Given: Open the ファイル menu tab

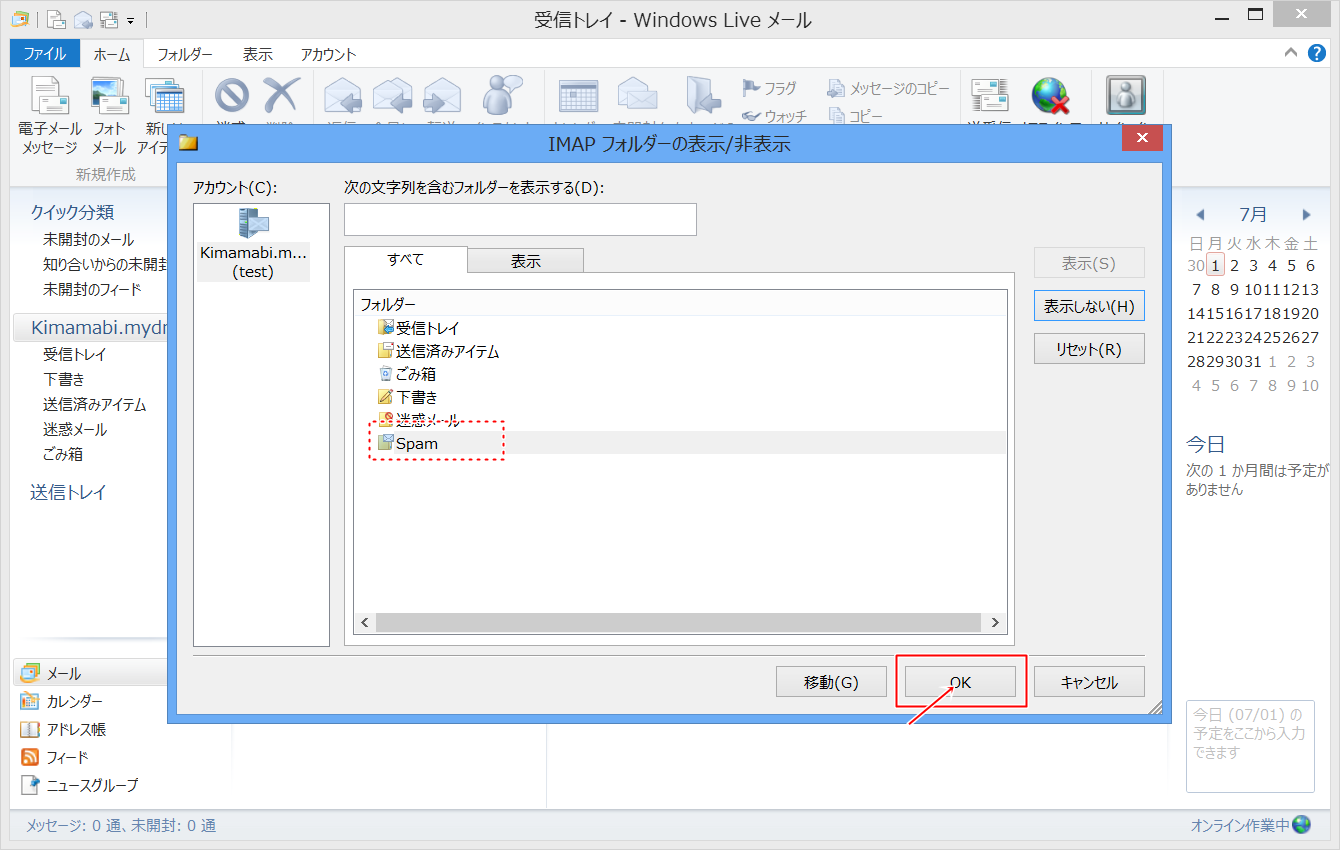Looking at the screenshot, I should [x=45, y=54].
